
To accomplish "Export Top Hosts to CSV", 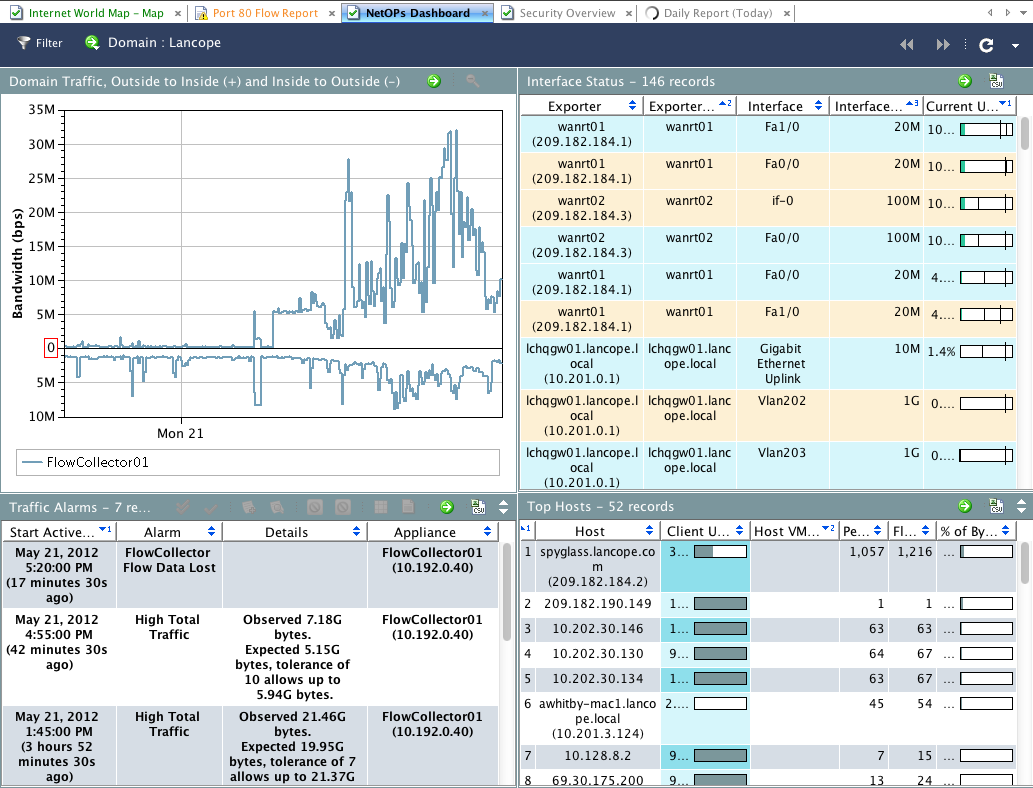I will click(996, 507).
